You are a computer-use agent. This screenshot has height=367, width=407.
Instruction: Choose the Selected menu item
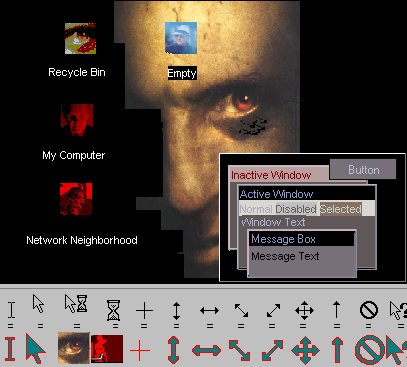pos(340,209)
